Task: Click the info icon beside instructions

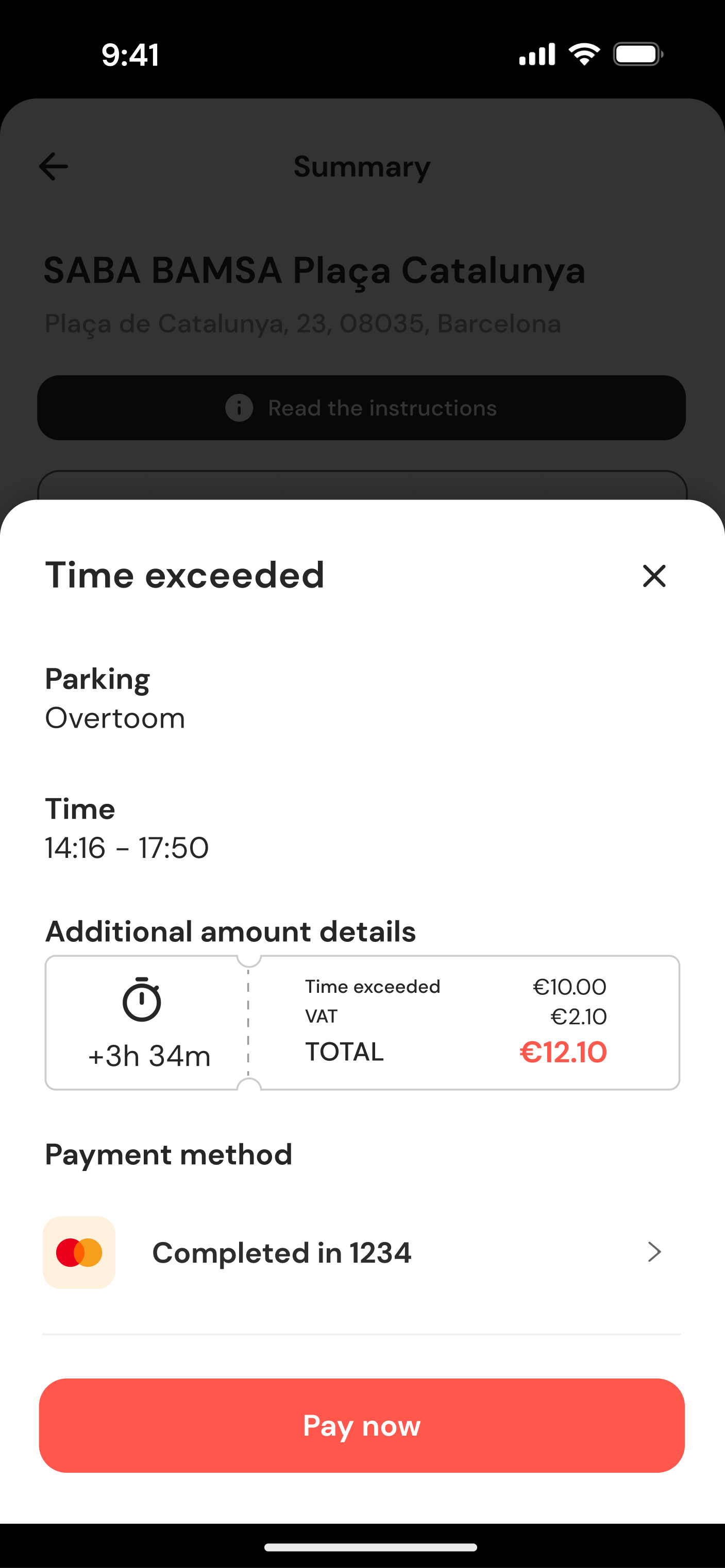Action: 239,408
